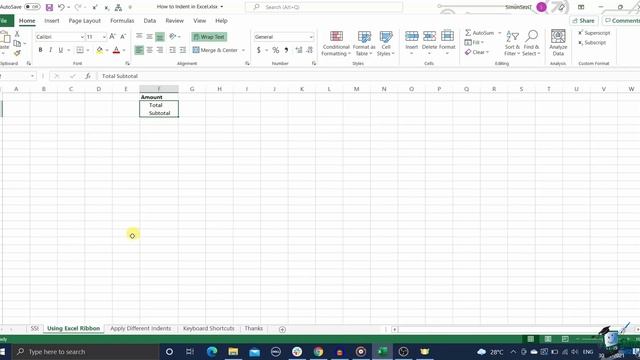Click Subscript custom format button
Viewport: 640px width, 360px height.
[592, 42]
